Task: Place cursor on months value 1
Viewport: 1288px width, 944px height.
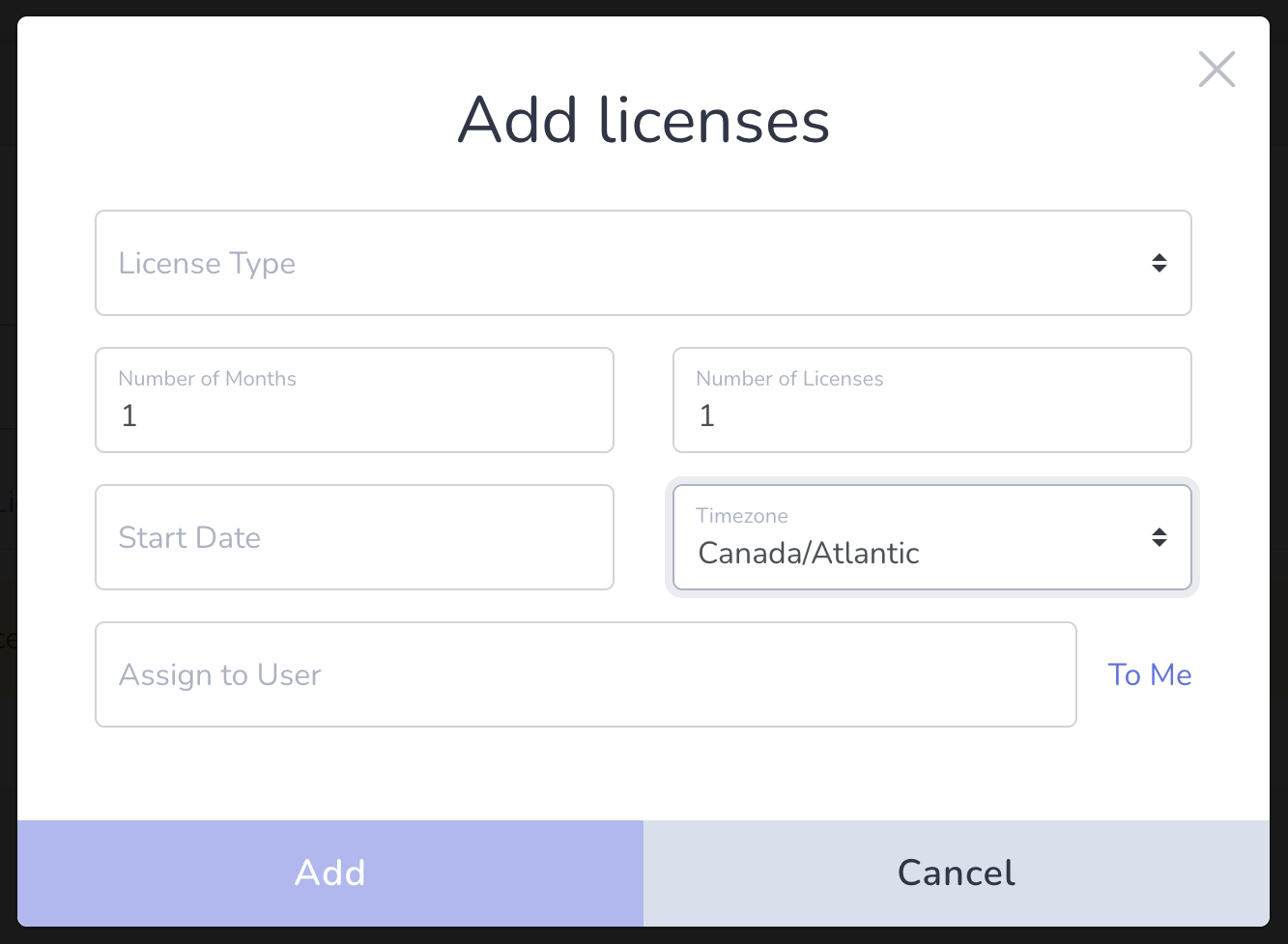Action: point(129,416)
